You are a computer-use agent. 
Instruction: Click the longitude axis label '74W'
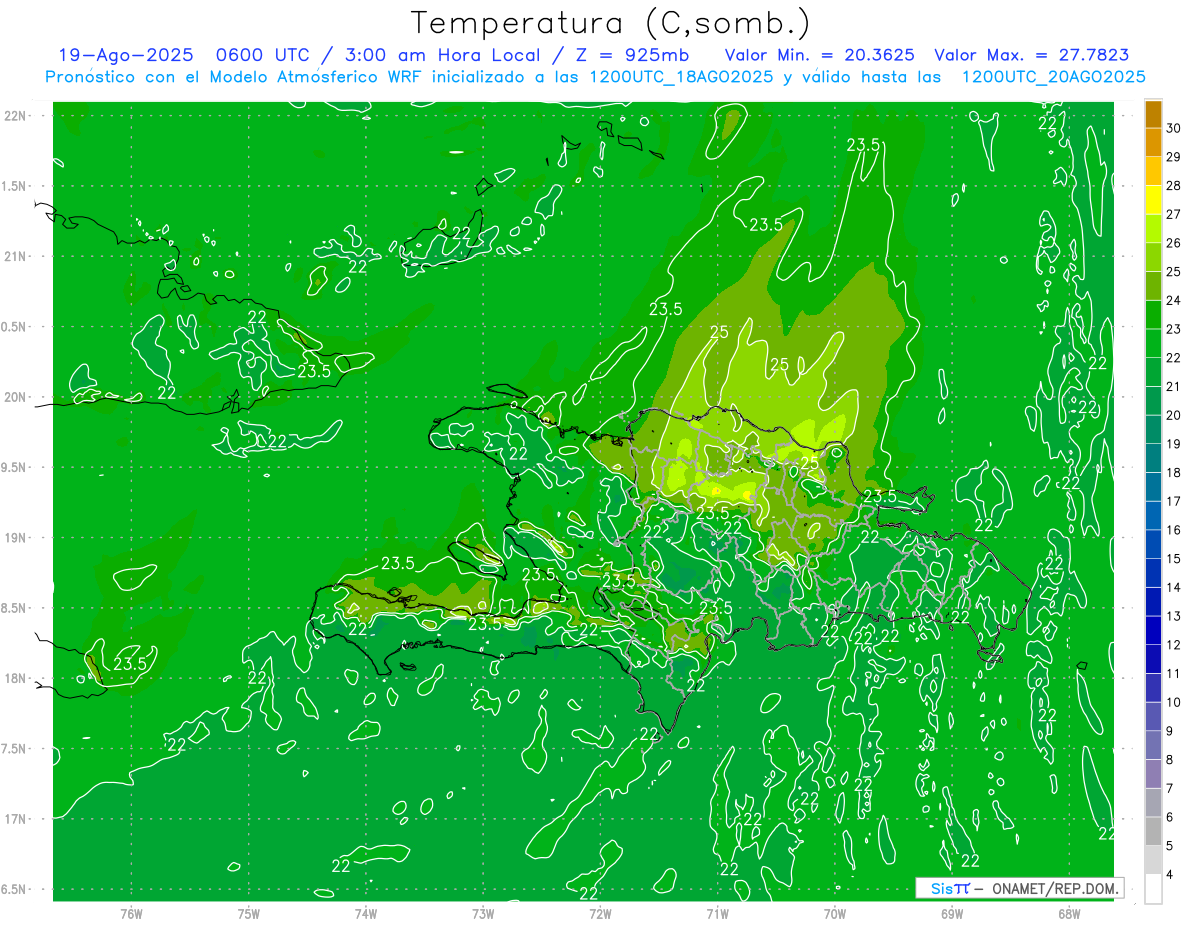366,914
